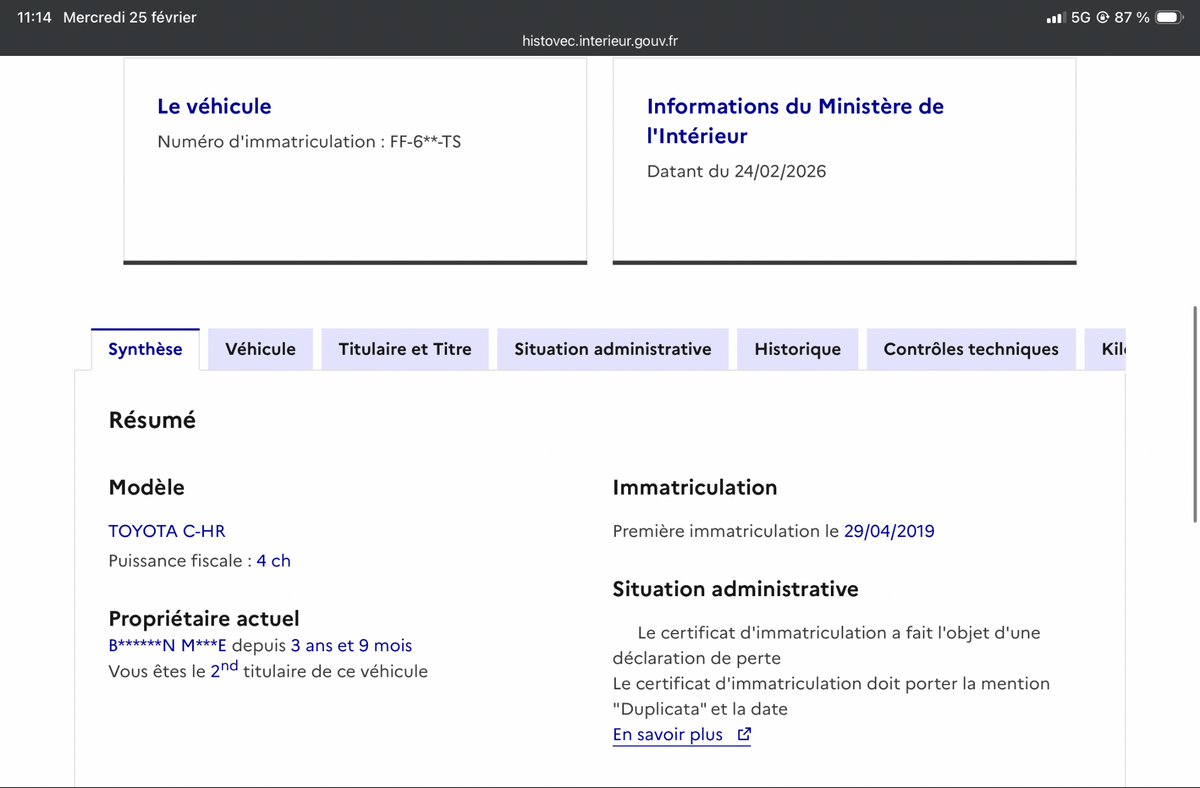Open the Historique tab
The image size is (1200, 788).
pyautogui.click(x=797, y=349)
